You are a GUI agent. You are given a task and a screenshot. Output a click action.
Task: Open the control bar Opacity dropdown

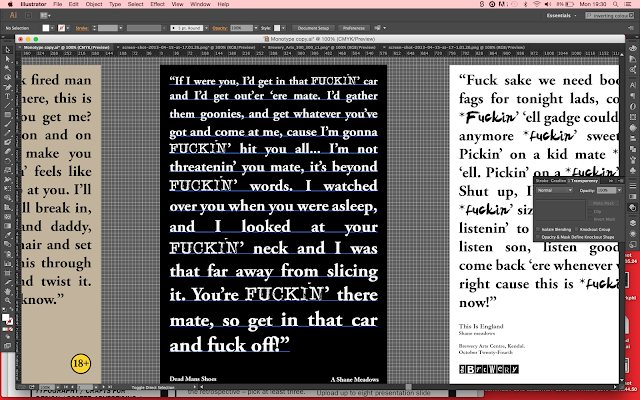click(x=256, y=28)
